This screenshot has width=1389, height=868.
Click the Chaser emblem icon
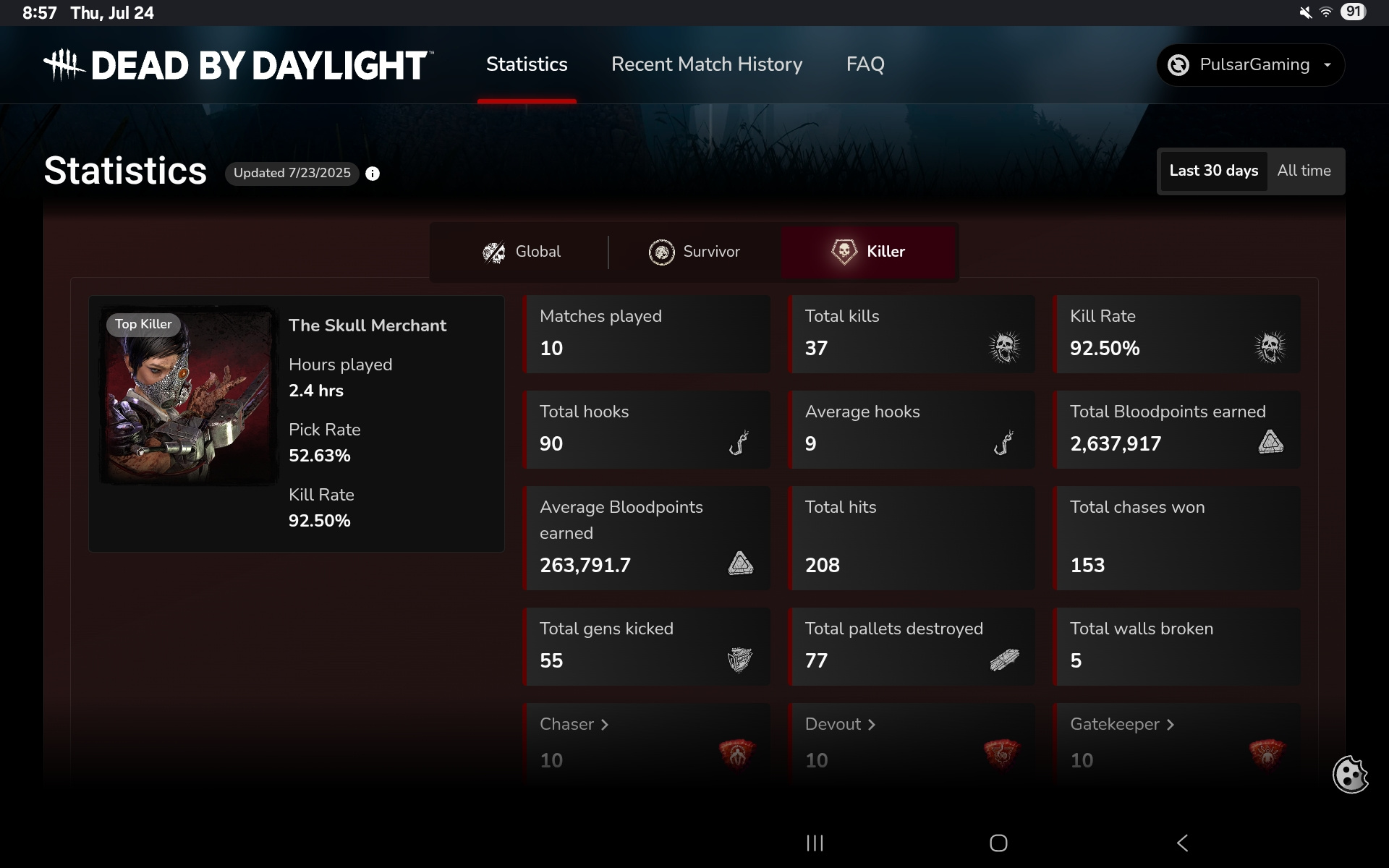click(x=736, y=754)
